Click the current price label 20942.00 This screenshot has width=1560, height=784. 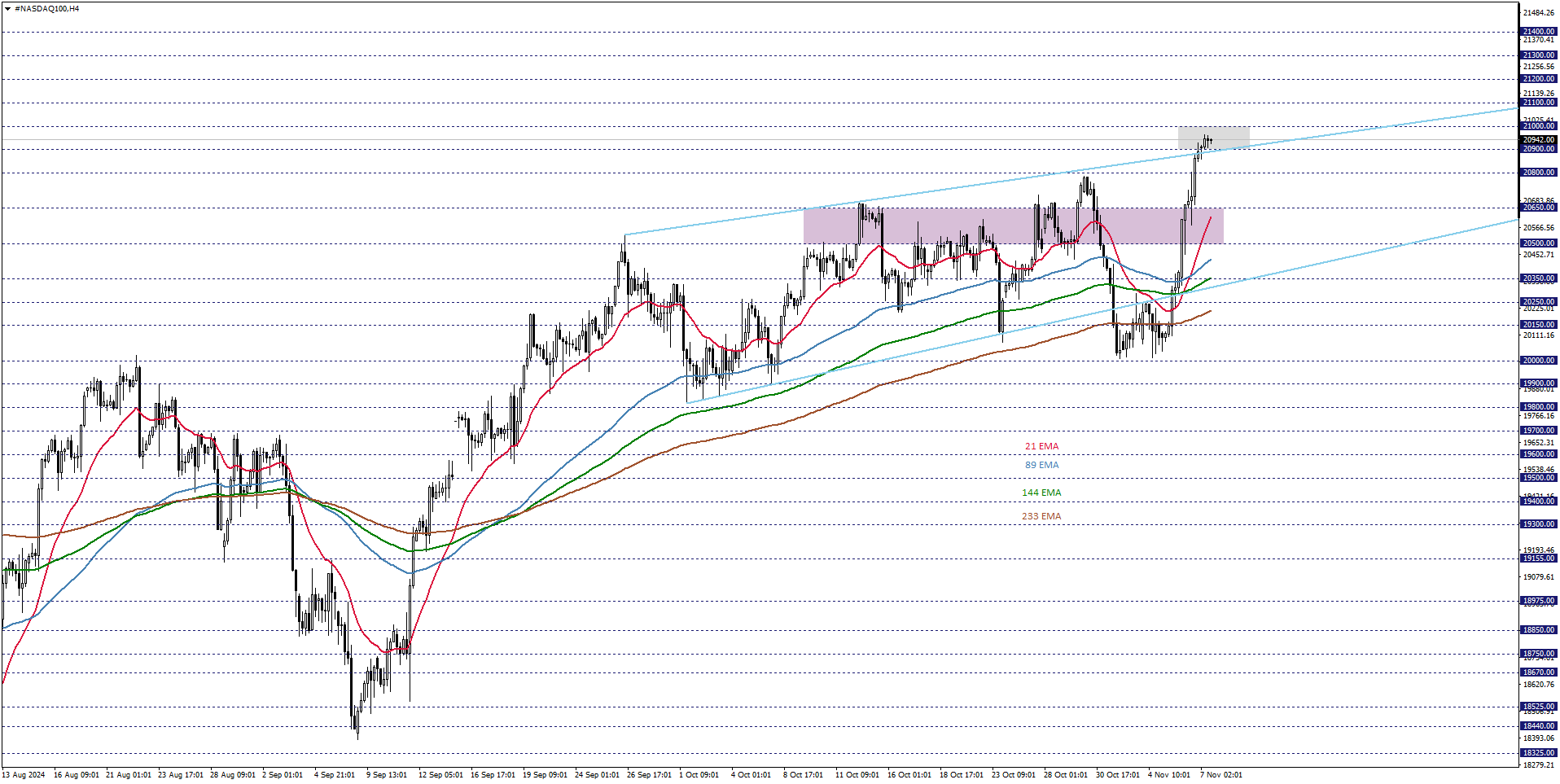[1539, 139]
